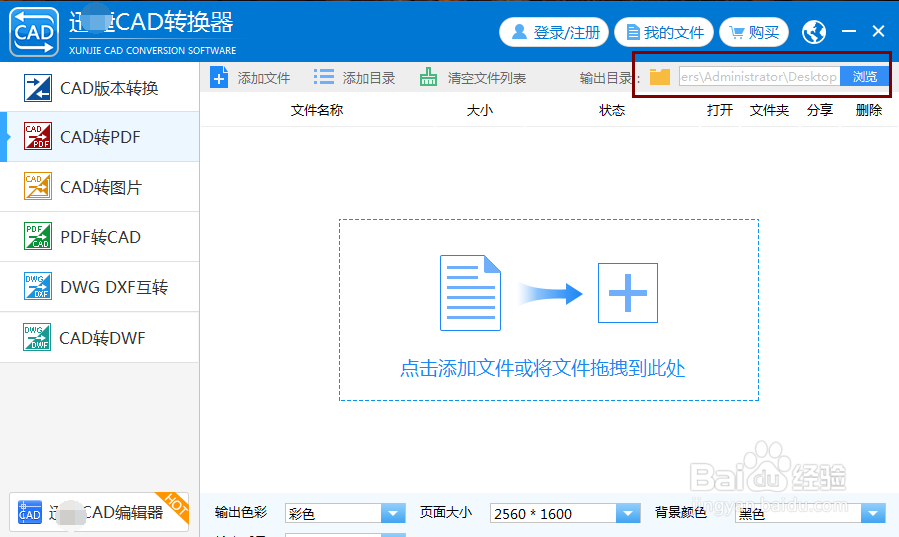Click the 文件名称 column header
This screenshot has width=899, height=537.
(x=317, y=110)
